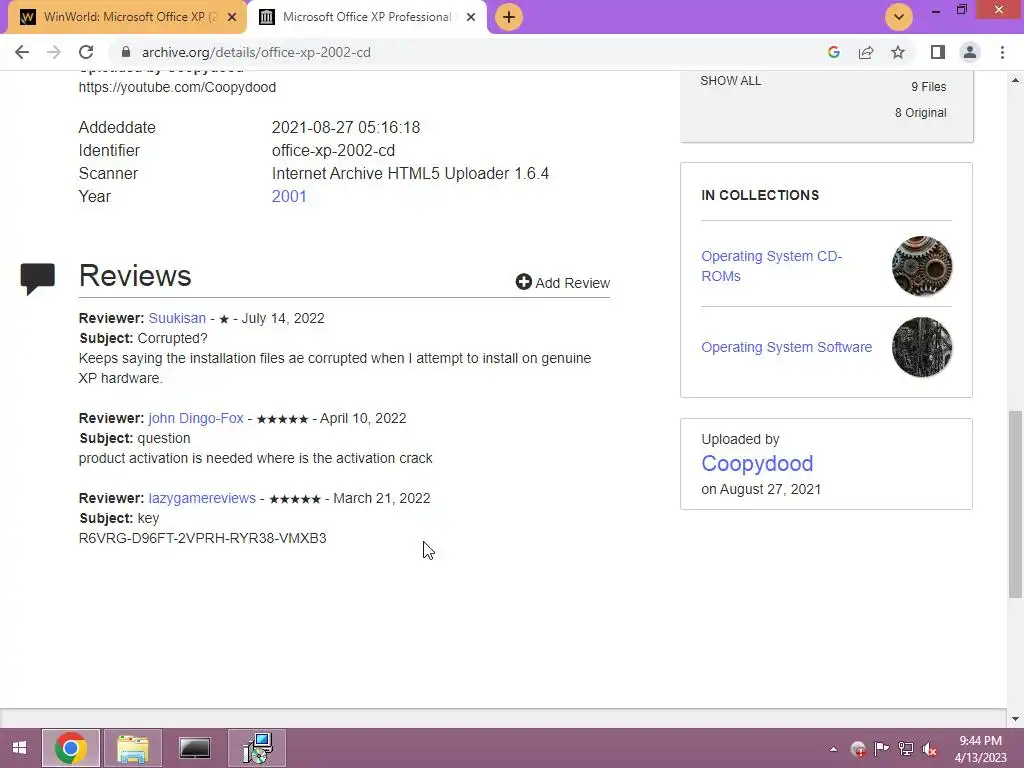The height and width of the screenshot is (768, 1024).
Task: Click the scrollbar down arrow
Action: point(1015,719)
